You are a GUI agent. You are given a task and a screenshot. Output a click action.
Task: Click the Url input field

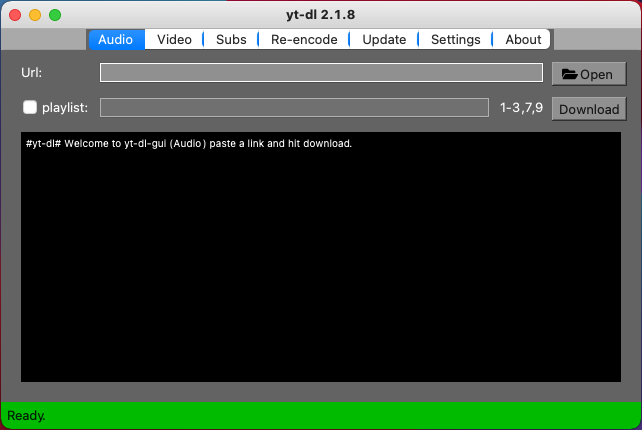pyautogui.click(x=321, y=72)
